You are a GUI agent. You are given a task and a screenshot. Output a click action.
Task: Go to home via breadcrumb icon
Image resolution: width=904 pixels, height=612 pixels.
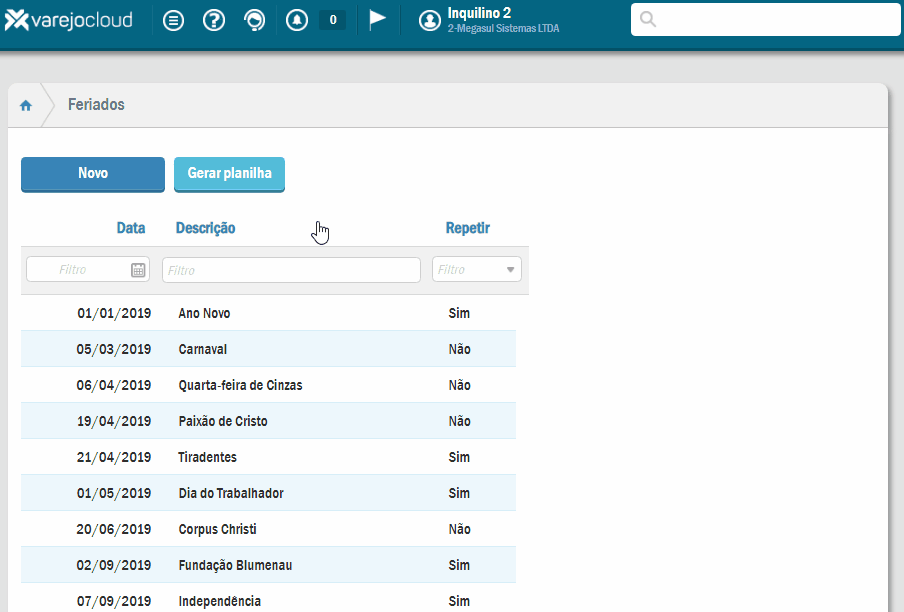click(x=26, y=105)
